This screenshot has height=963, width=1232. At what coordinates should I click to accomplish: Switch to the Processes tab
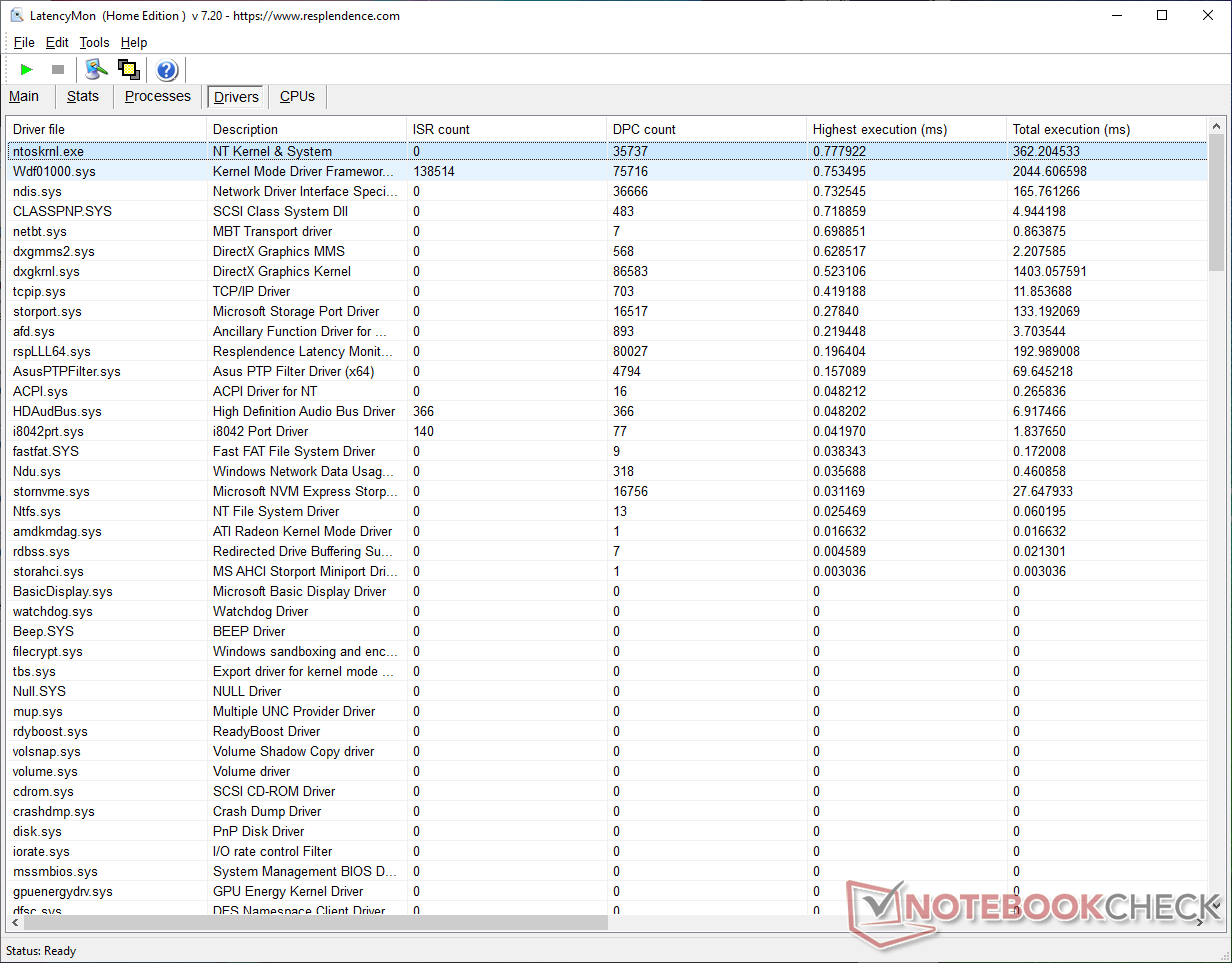coord(157,97)
